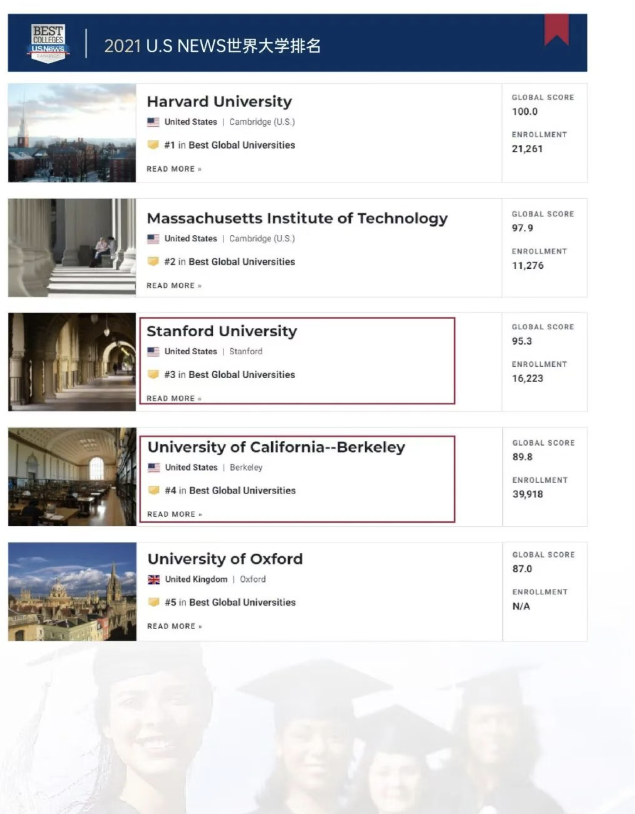Viewport: 635px width, 814px height.
Task: Click 'Oxford' city text beside United Kingdom
Action: pyautogui.click(x=253, y=579)
